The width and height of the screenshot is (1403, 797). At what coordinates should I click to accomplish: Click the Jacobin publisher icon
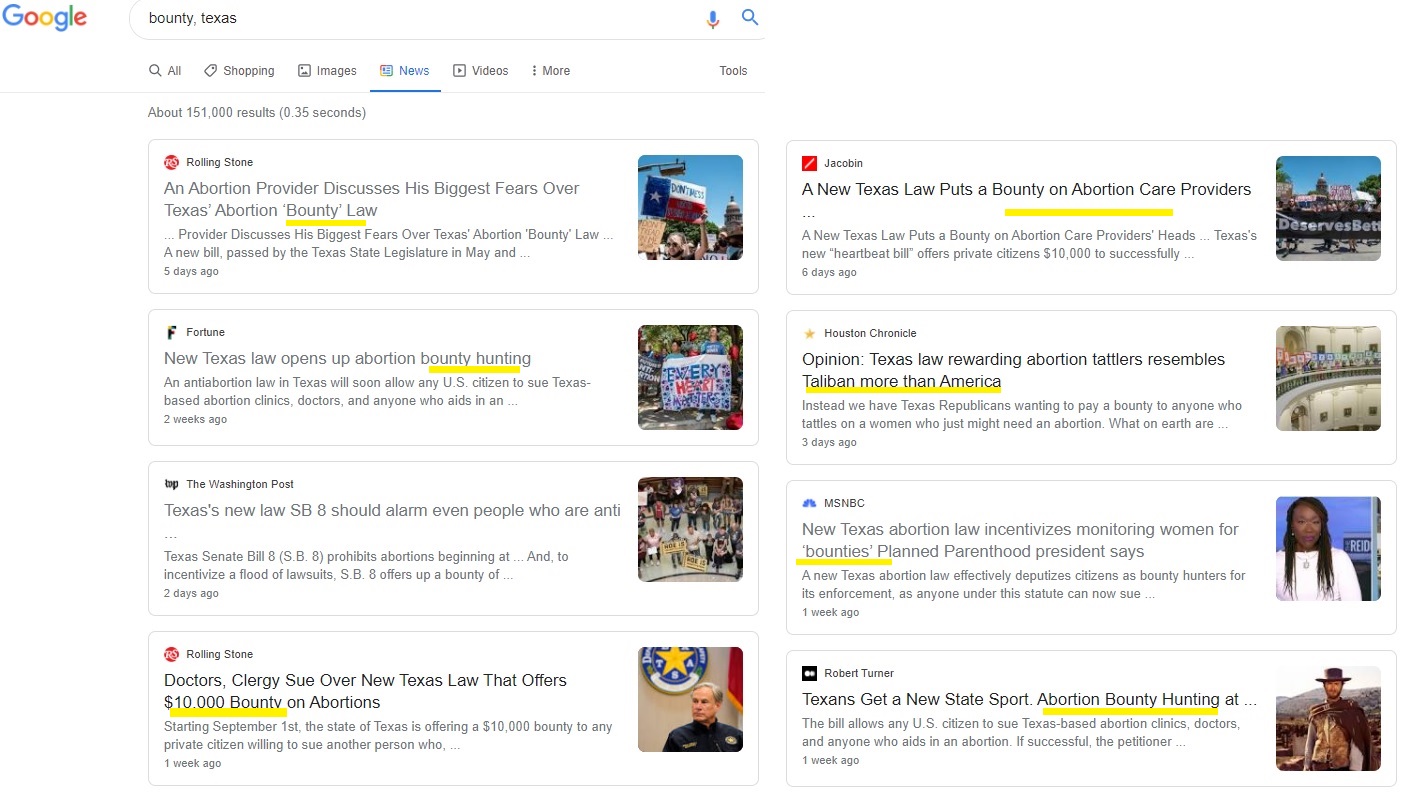(x=809, y=163)
